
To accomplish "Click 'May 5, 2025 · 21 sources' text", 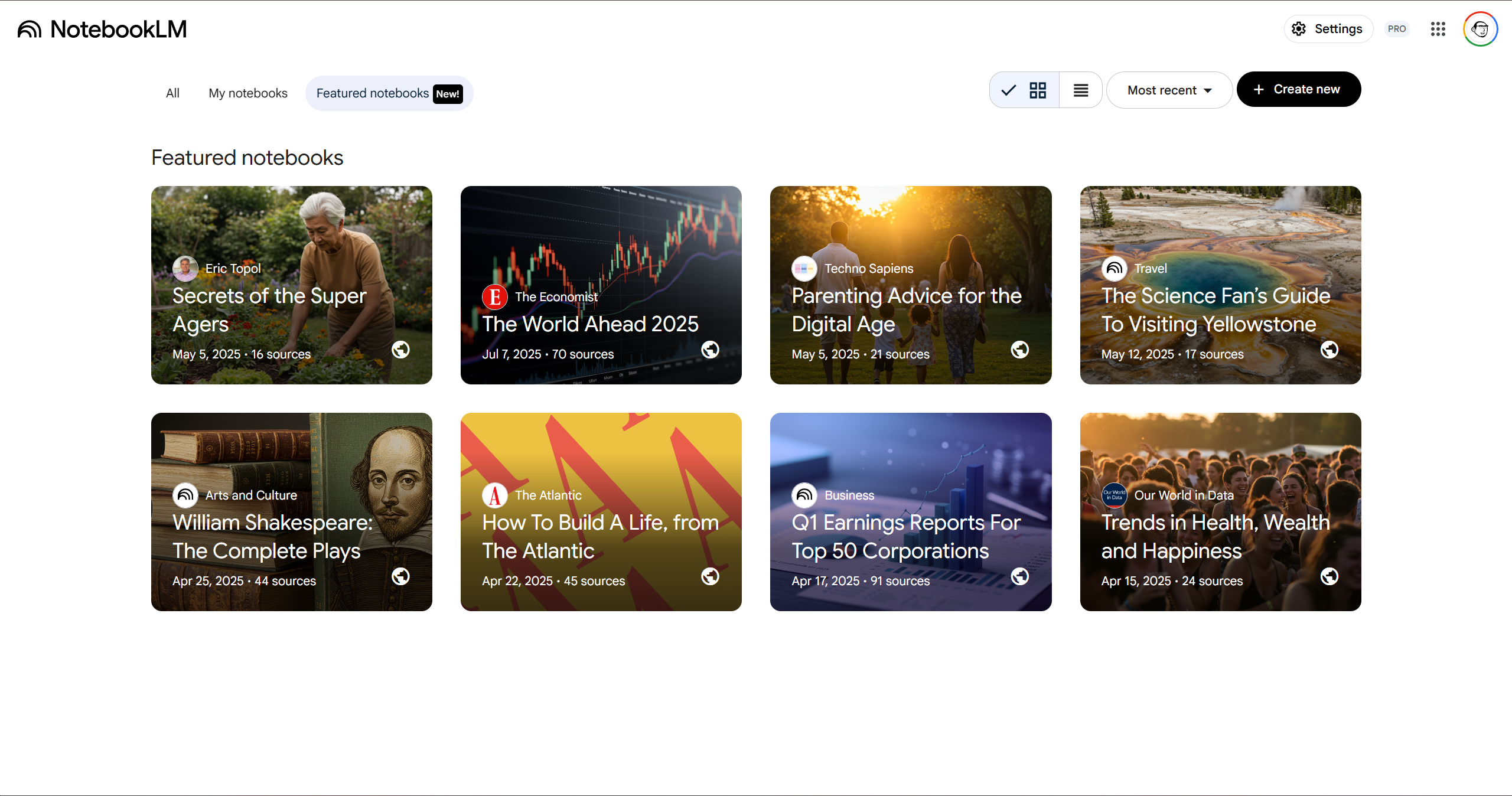I will pos(861,354).
